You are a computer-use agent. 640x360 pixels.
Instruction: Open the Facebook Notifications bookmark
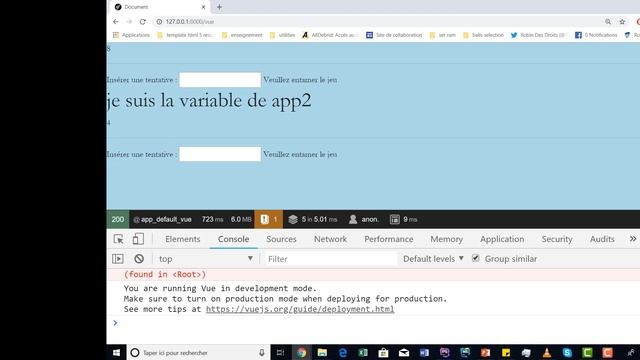coord(596,35)
